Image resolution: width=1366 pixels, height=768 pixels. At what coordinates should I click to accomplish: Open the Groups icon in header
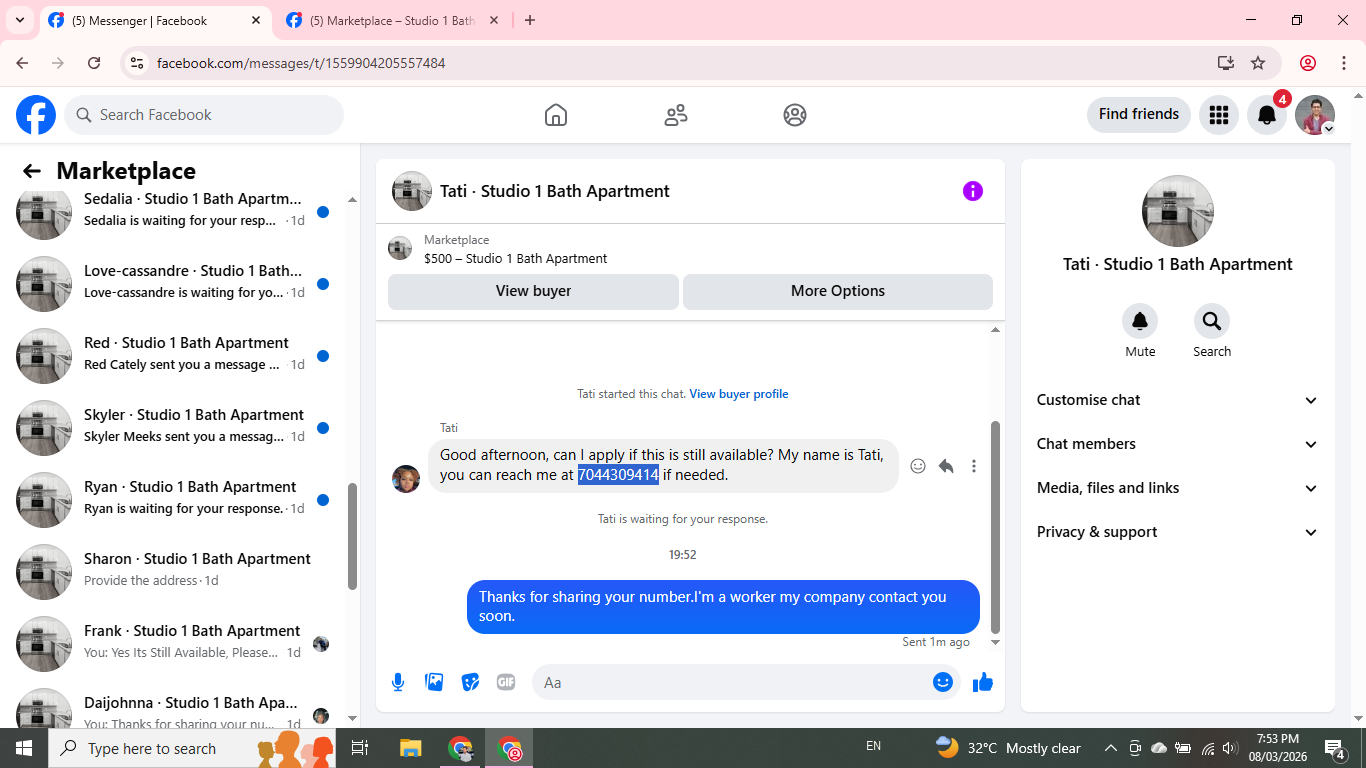(x=795, y=115)
